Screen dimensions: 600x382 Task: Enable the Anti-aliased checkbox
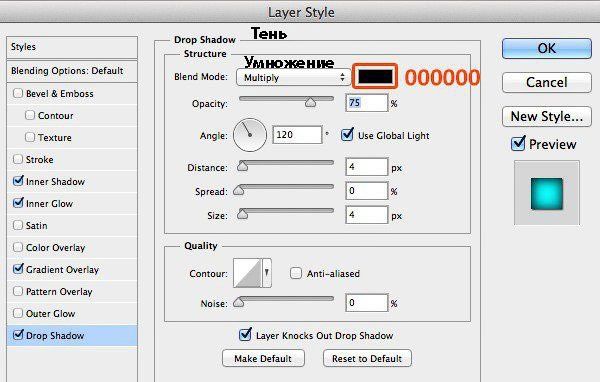pyautogui.click(x=295, y=273)
